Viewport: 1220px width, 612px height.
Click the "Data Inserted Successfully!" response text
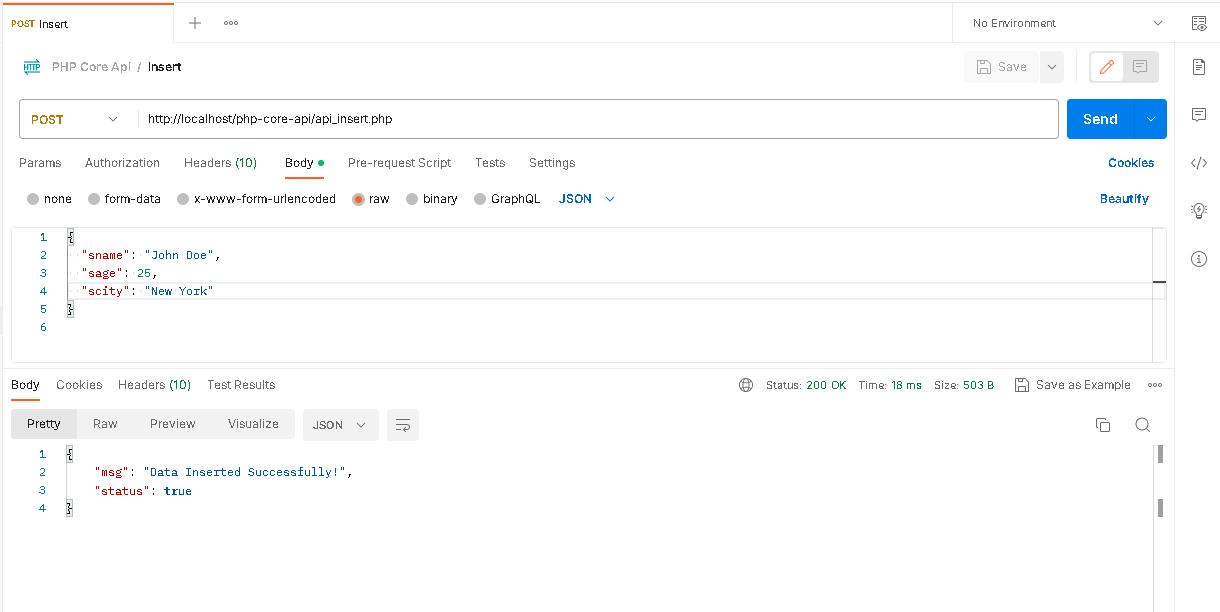[x=247, y=472]
